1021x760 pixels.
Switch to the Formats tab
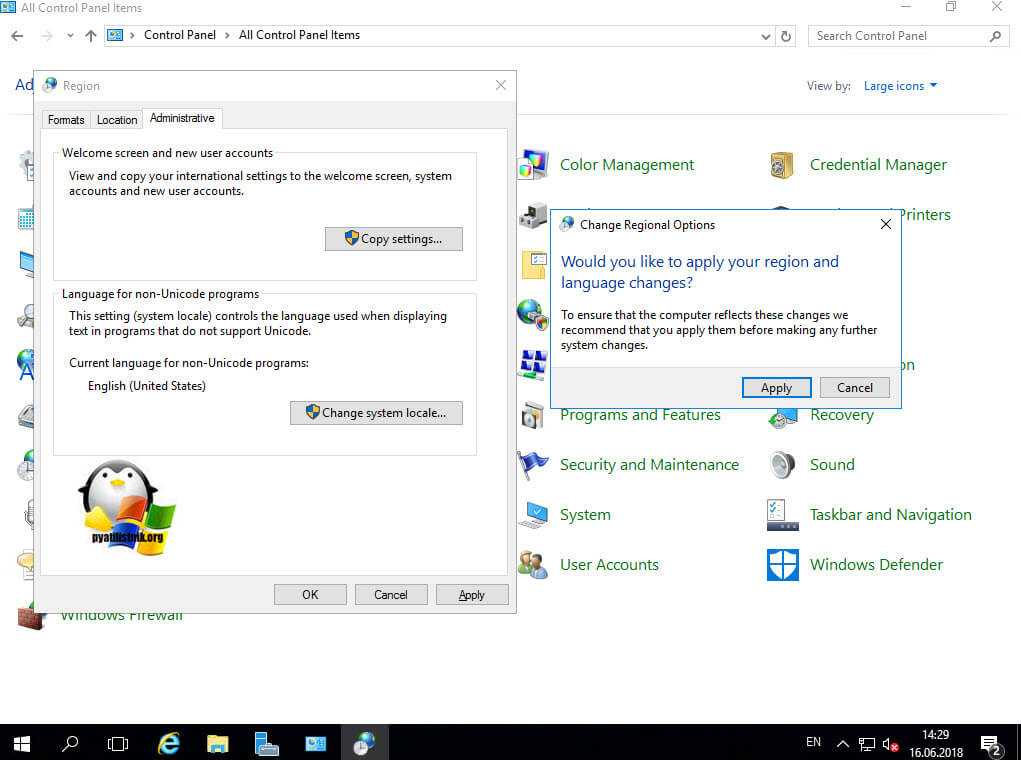coord(66,120)
